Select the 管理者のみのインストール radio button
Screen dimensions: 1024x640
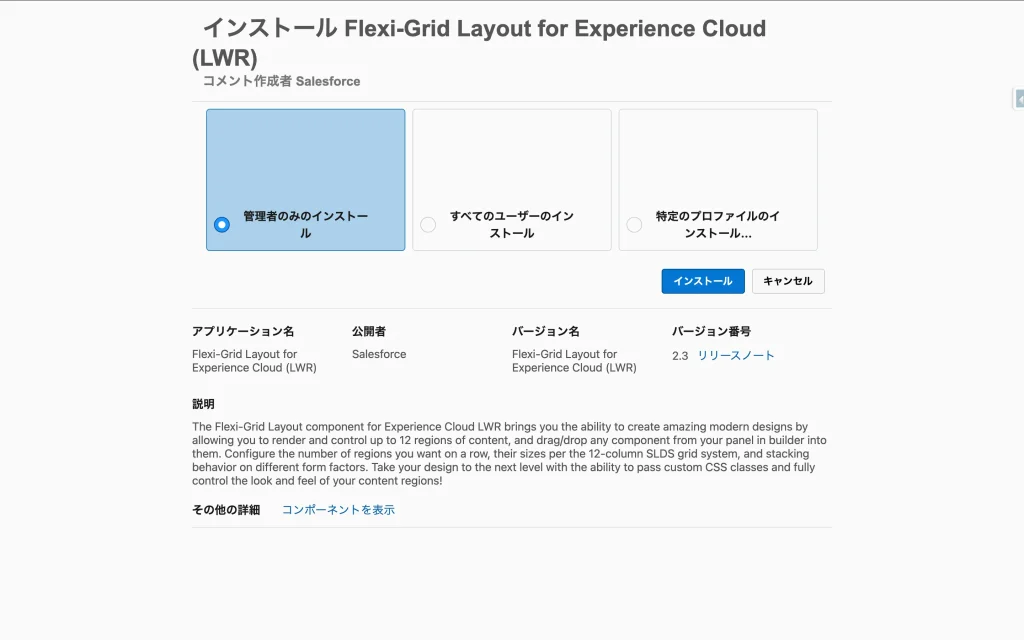pyautogui.click(x=222, y=225)
